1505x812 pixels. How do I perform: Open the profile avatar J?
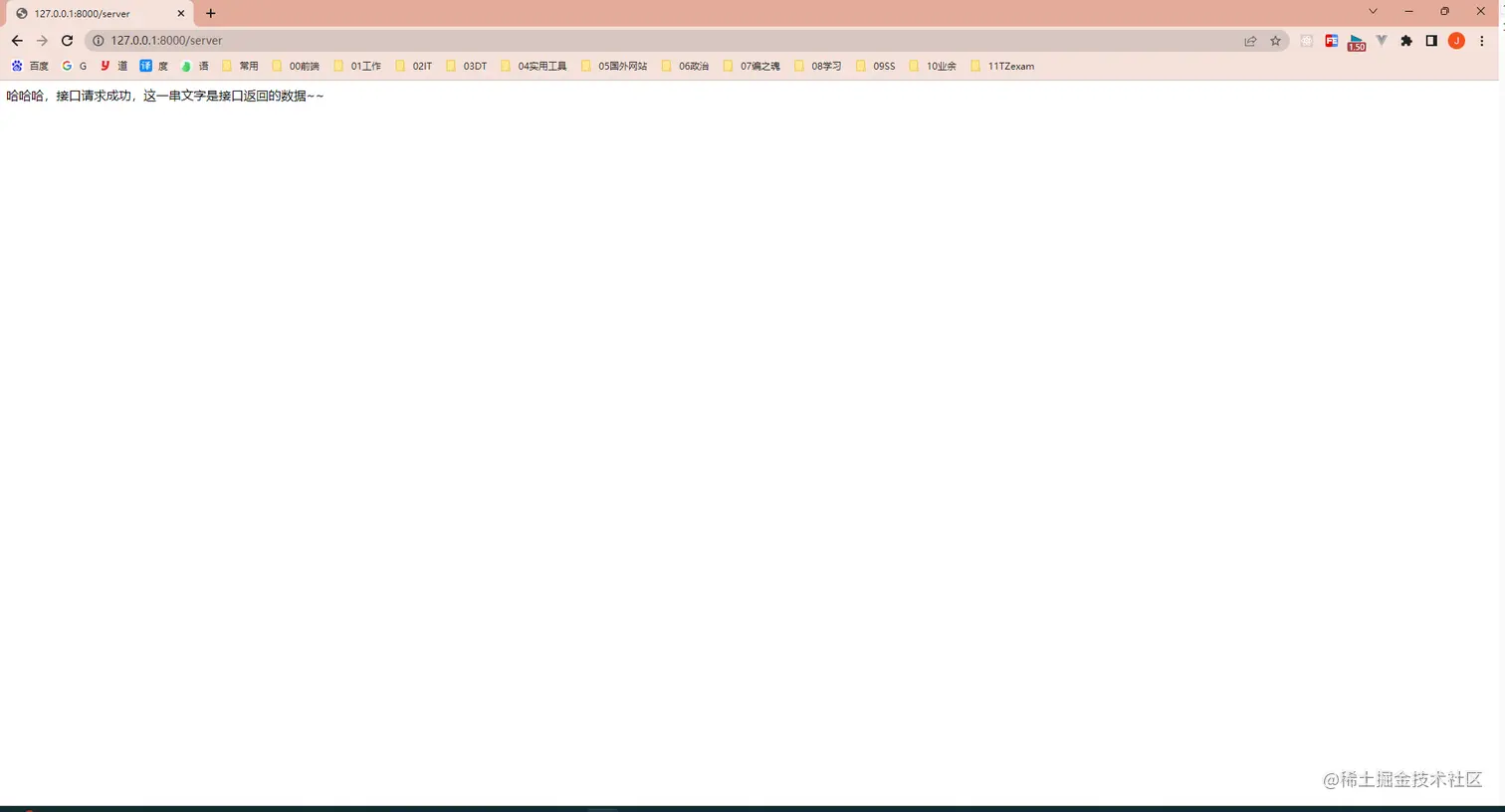point(1456,41)
